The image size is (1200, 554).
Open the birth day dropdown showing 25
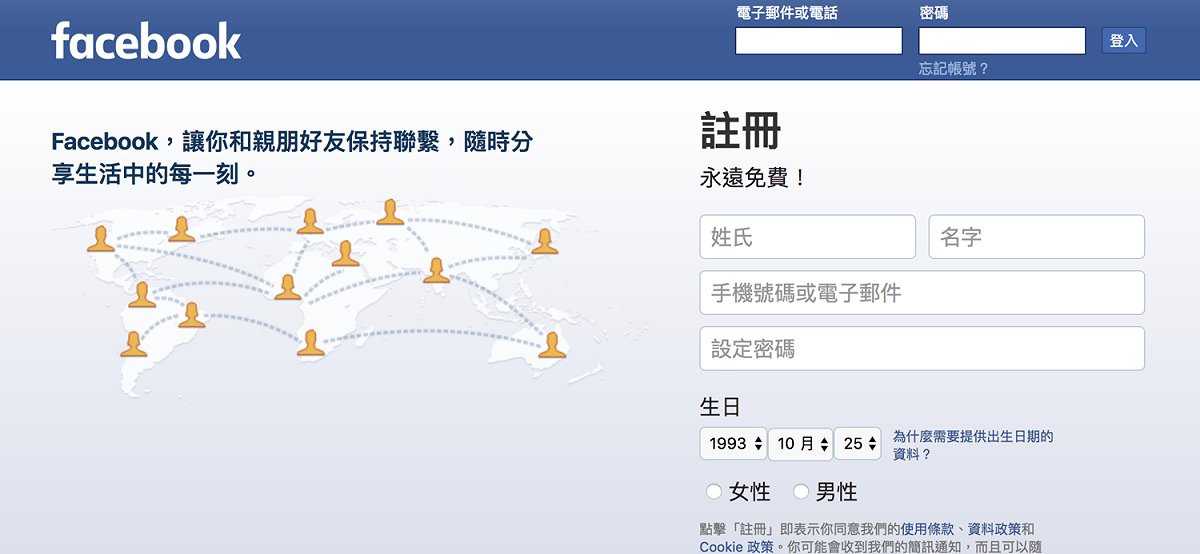(858, 443)
